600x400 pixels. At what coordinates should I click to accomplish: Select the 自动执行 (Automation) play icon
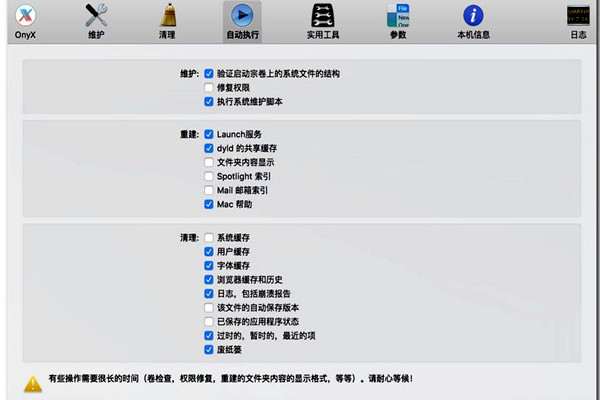(241, 16)
